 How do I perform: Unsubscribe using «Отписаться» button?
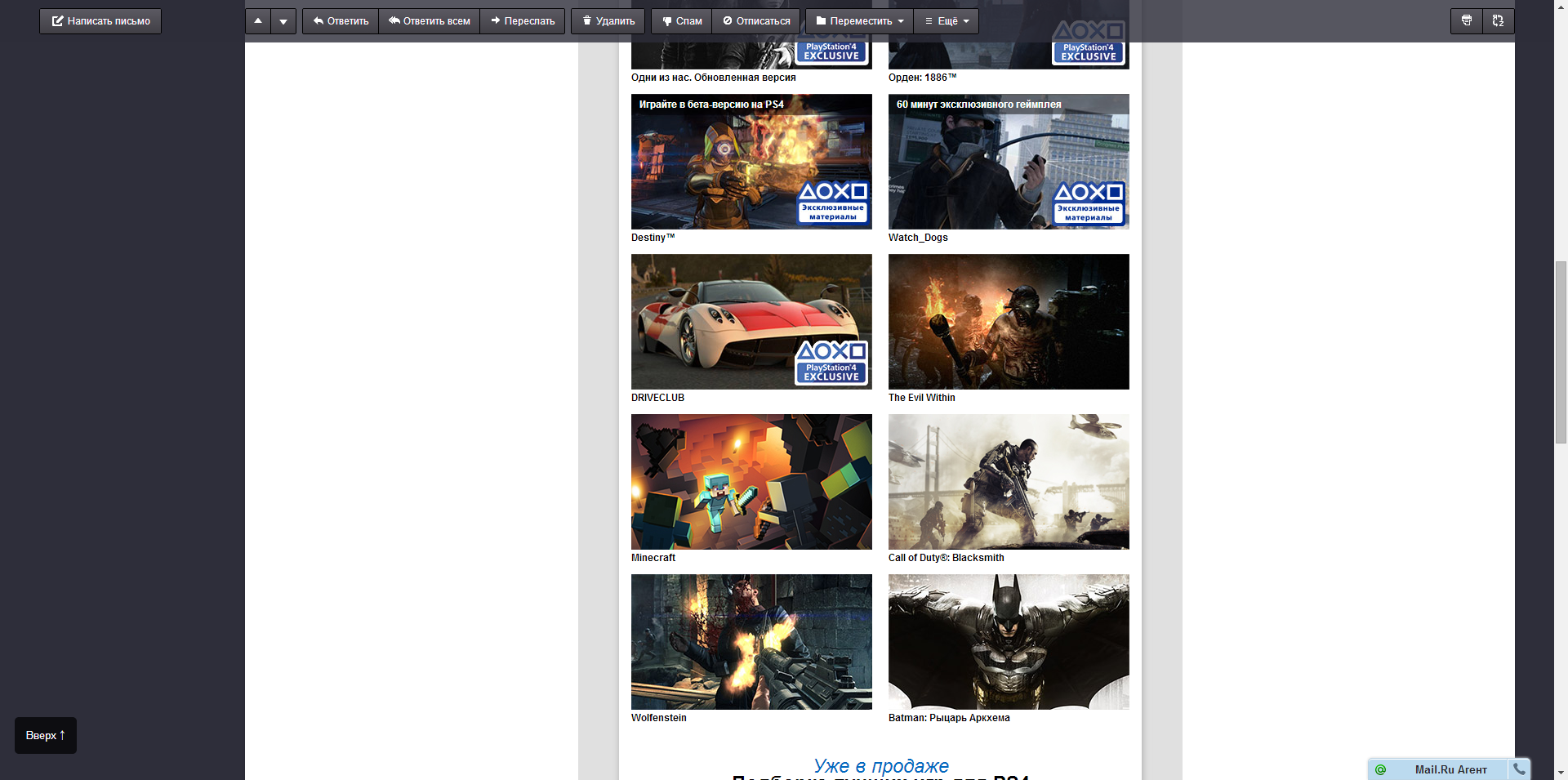point(756,21)
